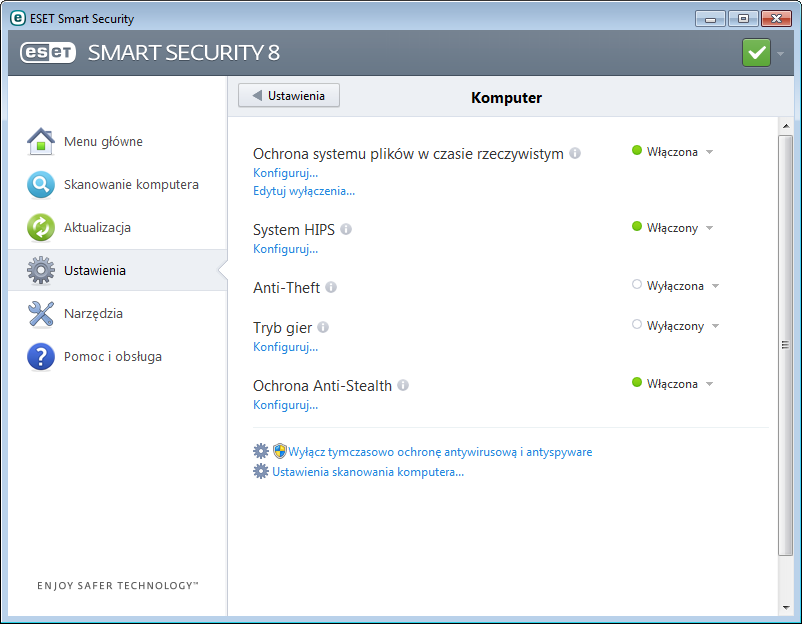Click the ESET title bar app icon
Image resolution: width=802 pixels, height=624 pixels.
click(x=17, y=18)
